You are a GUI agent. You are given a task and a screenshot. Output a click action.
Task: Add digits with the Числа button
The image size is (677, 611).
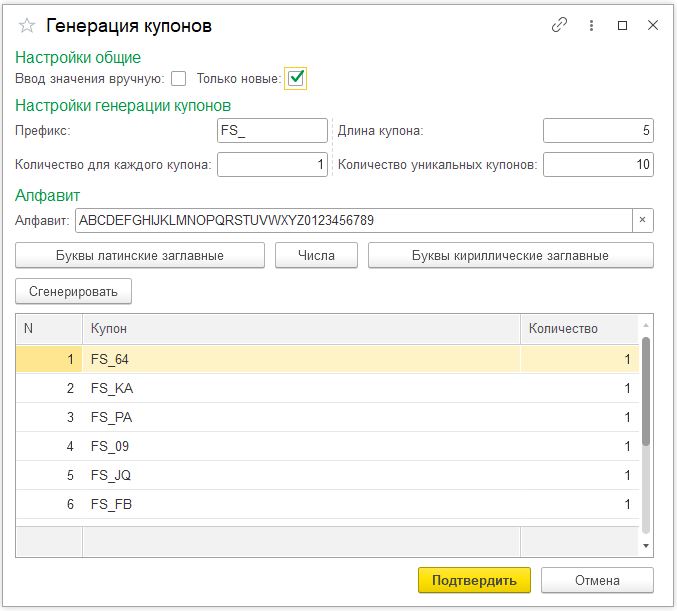click(x=316, y=255)
